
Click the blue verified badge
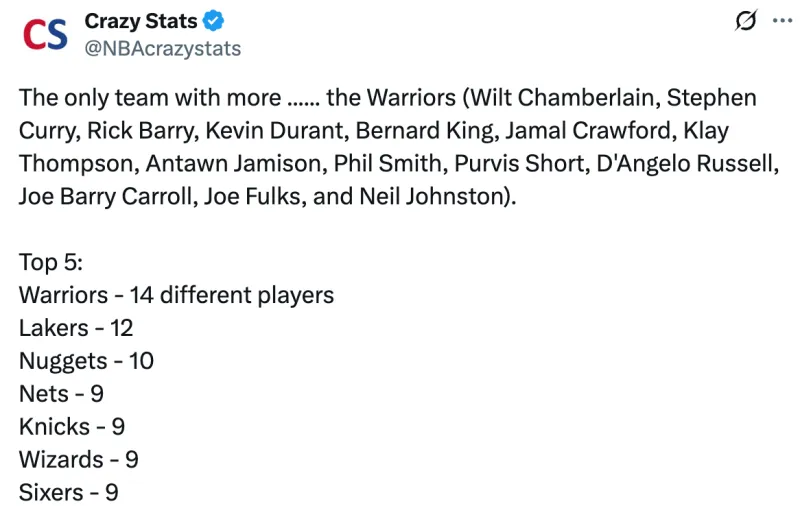(215, 22)
